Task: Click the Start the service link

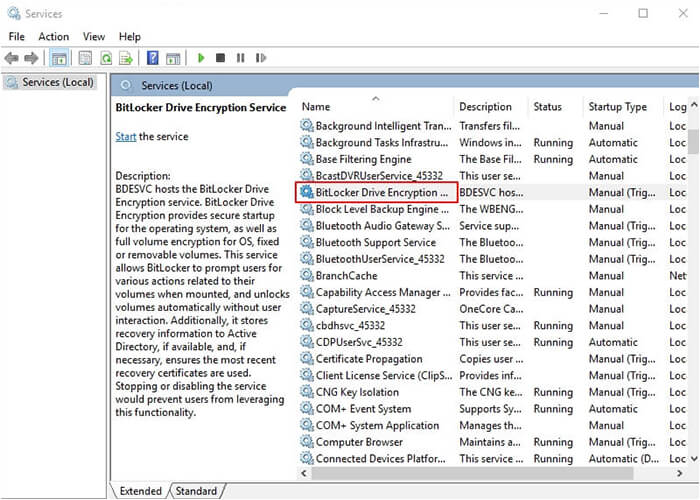Action: (125, 137)
